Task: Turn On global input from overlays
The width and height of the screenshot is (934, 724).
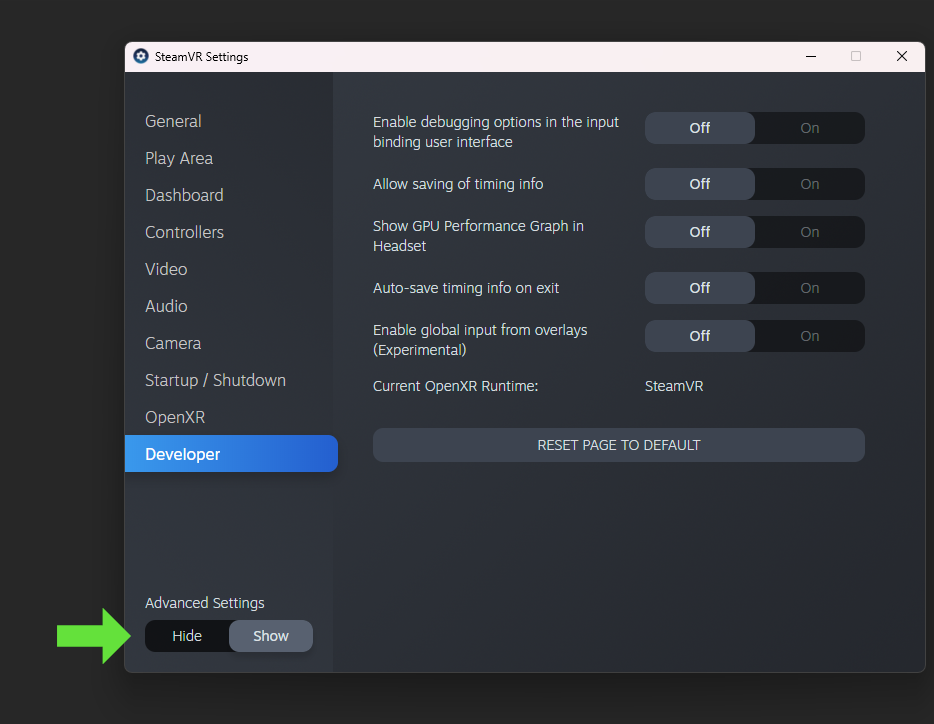Action: pos(810,335)
